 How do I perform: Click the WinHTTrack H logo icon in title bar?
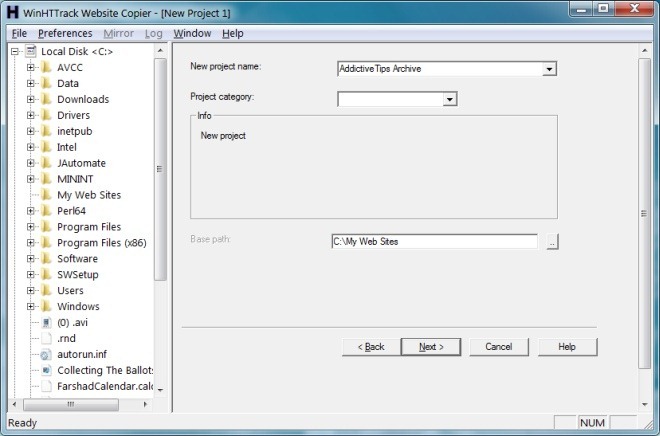point(13,12)
